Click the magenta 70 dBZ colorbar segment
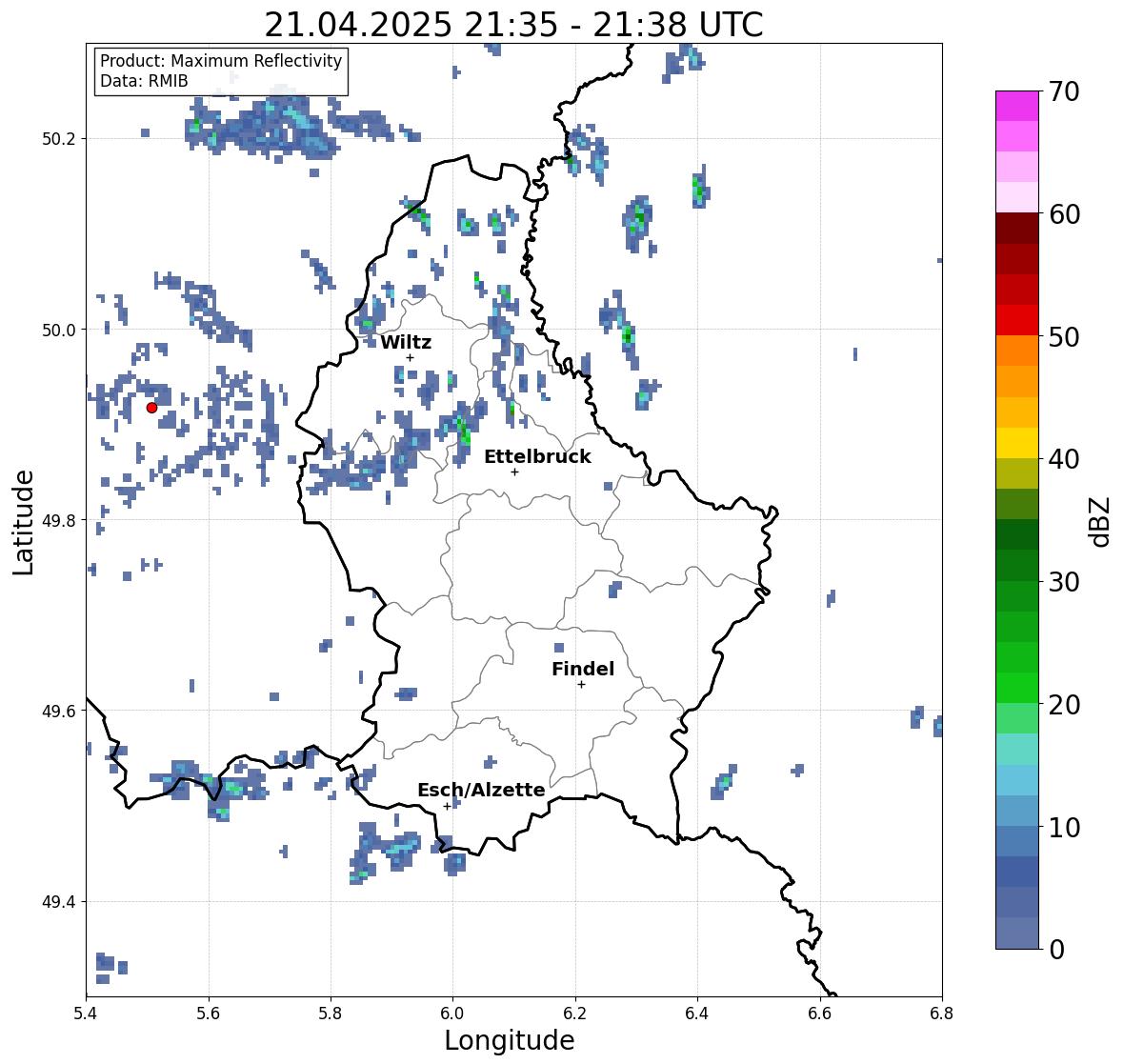The width and height of the screenshot is (1123, 1064). pos(1017,106)
